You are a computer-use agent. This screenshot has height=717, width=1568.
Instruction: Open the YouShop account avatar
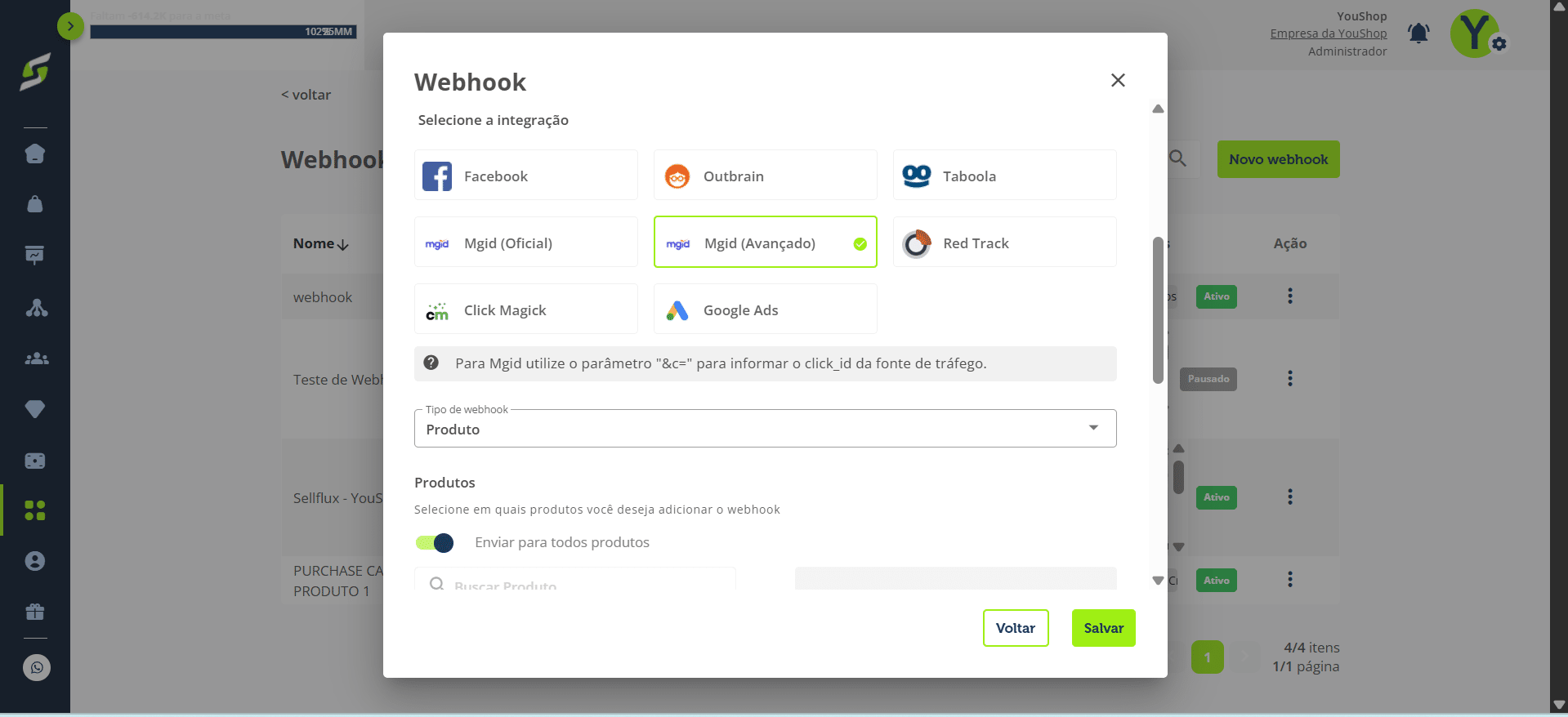pos(1475,33)
